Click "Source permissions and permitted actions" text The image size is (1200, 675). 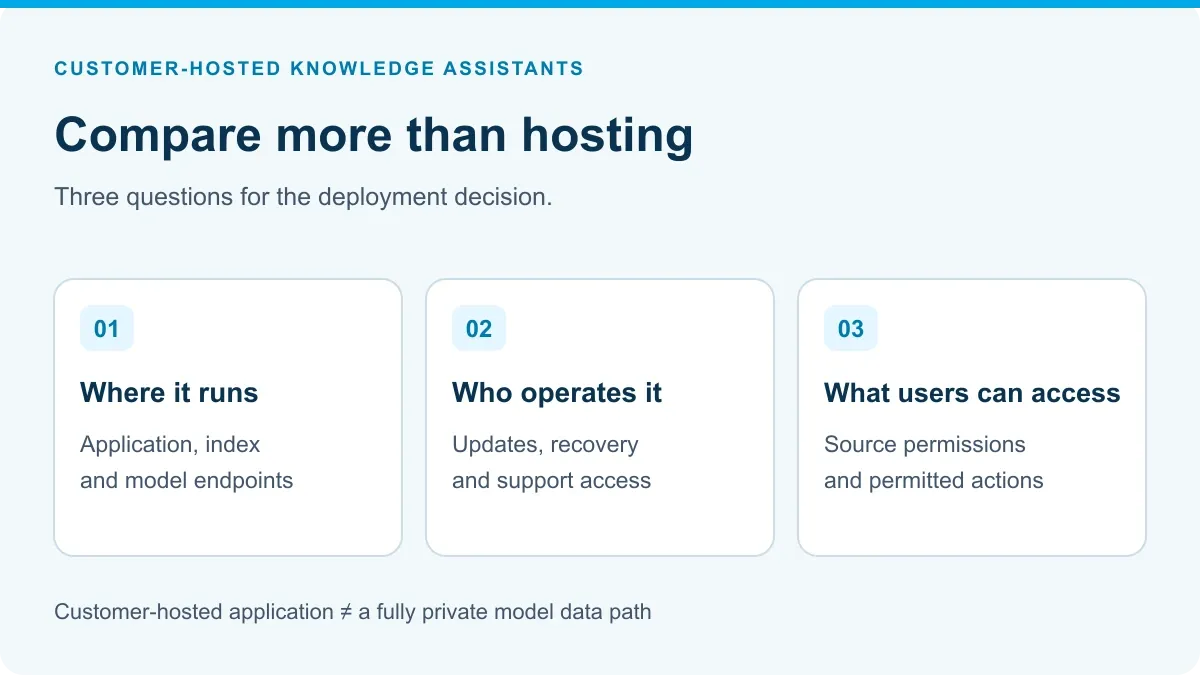coord(934,462)
